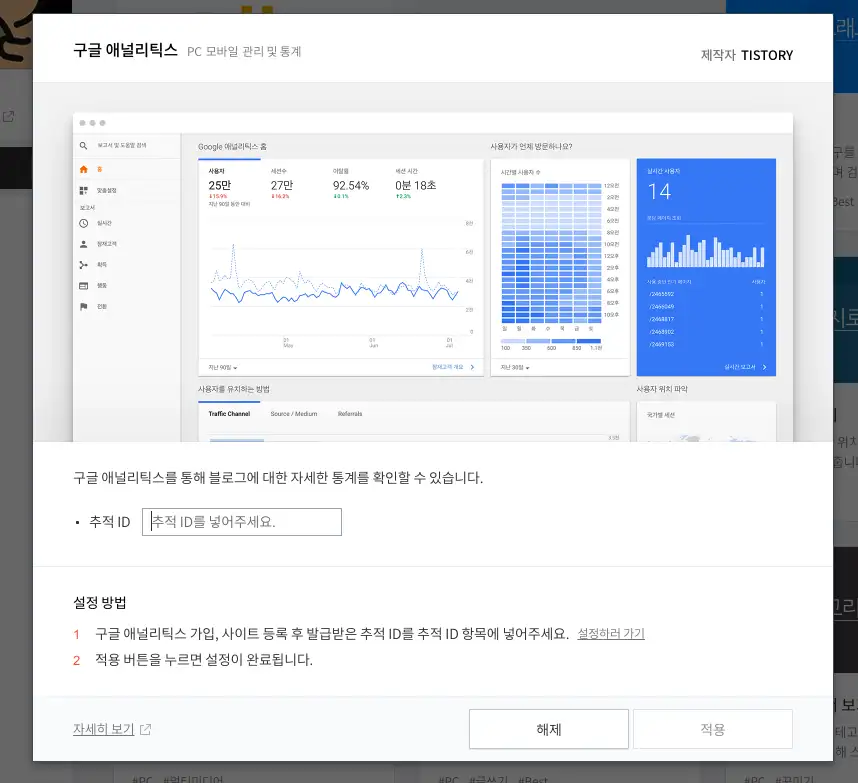Click the 제작자 TISTORY label
Image resolution: width=858 pixels, height=783 pixels.
tap(747, 55)
